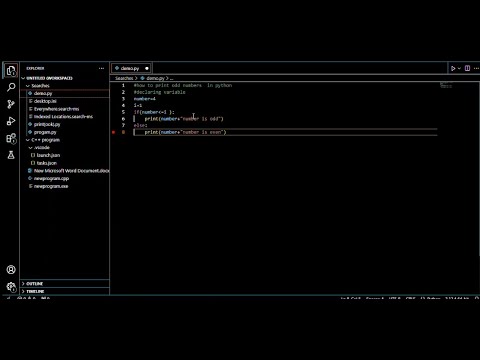Click the EXPLORER panel title
Image resolution: width=480 pixels, height=360 pixels.
coord(35,68)
